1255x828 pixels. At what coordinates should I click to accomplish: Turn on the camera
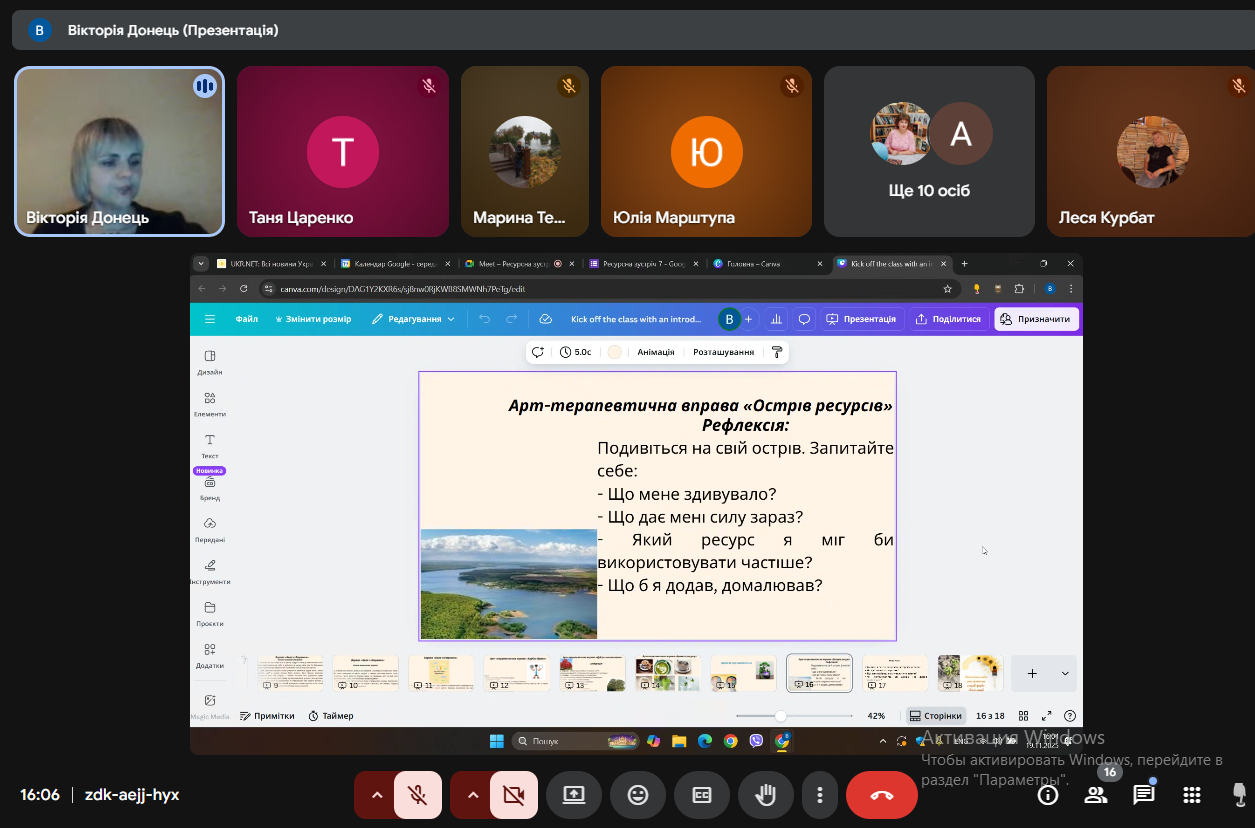[x=514, y=795]
